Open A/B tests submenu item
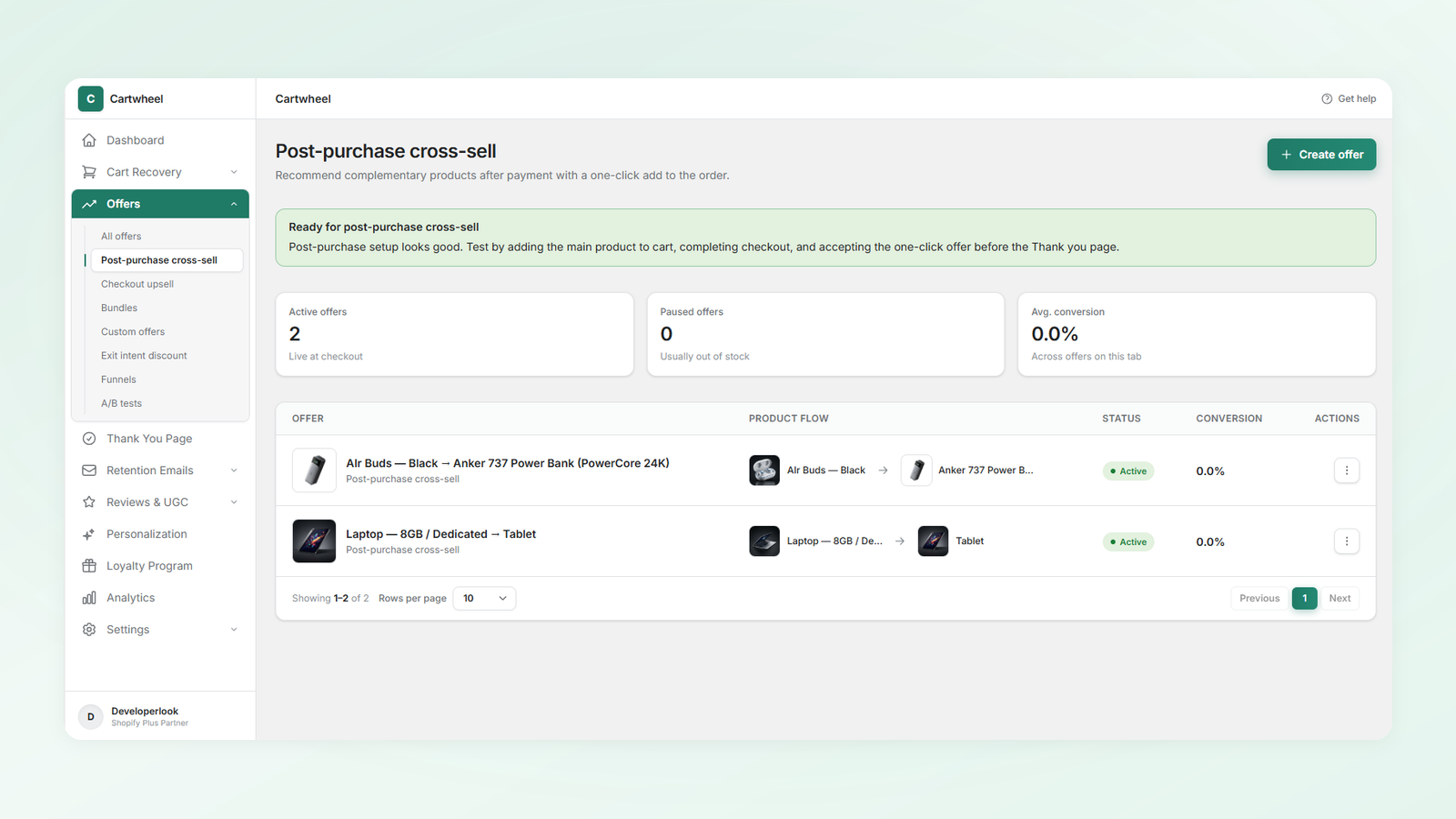This screenshot has width=1456, height=819. coord(167,403)
